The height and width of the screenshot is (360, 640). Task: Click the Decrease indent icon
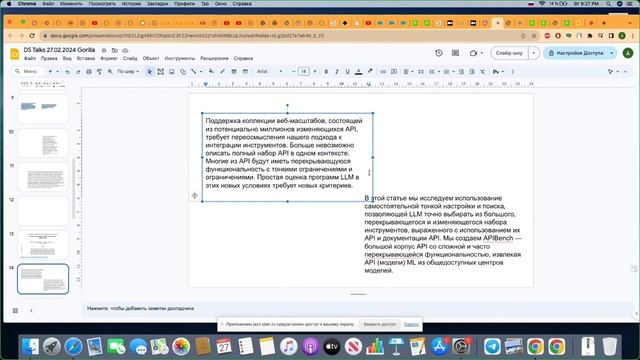461,71
